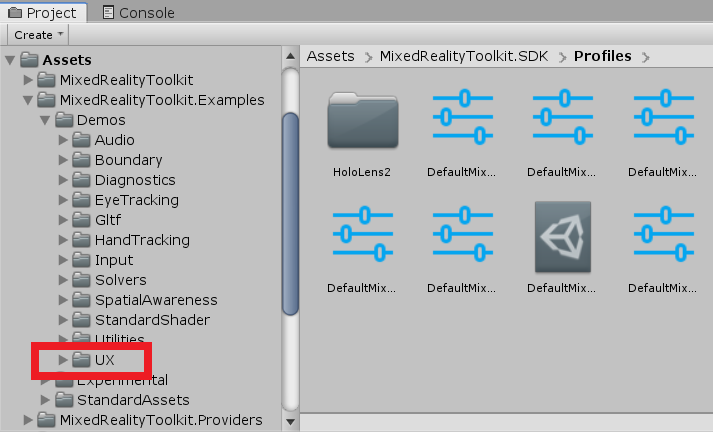Switch to the Console tab

[139, 13]
